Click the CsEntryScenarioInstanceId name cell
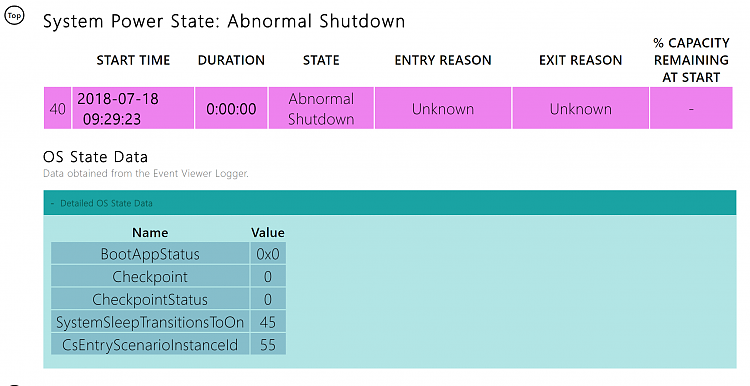This screenshot has width=750, height=386. point(150,344)
